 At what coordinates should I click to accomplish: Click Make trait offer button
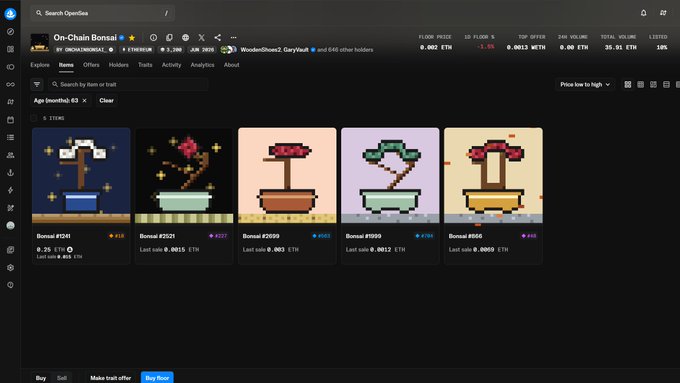tap(111, 378)
